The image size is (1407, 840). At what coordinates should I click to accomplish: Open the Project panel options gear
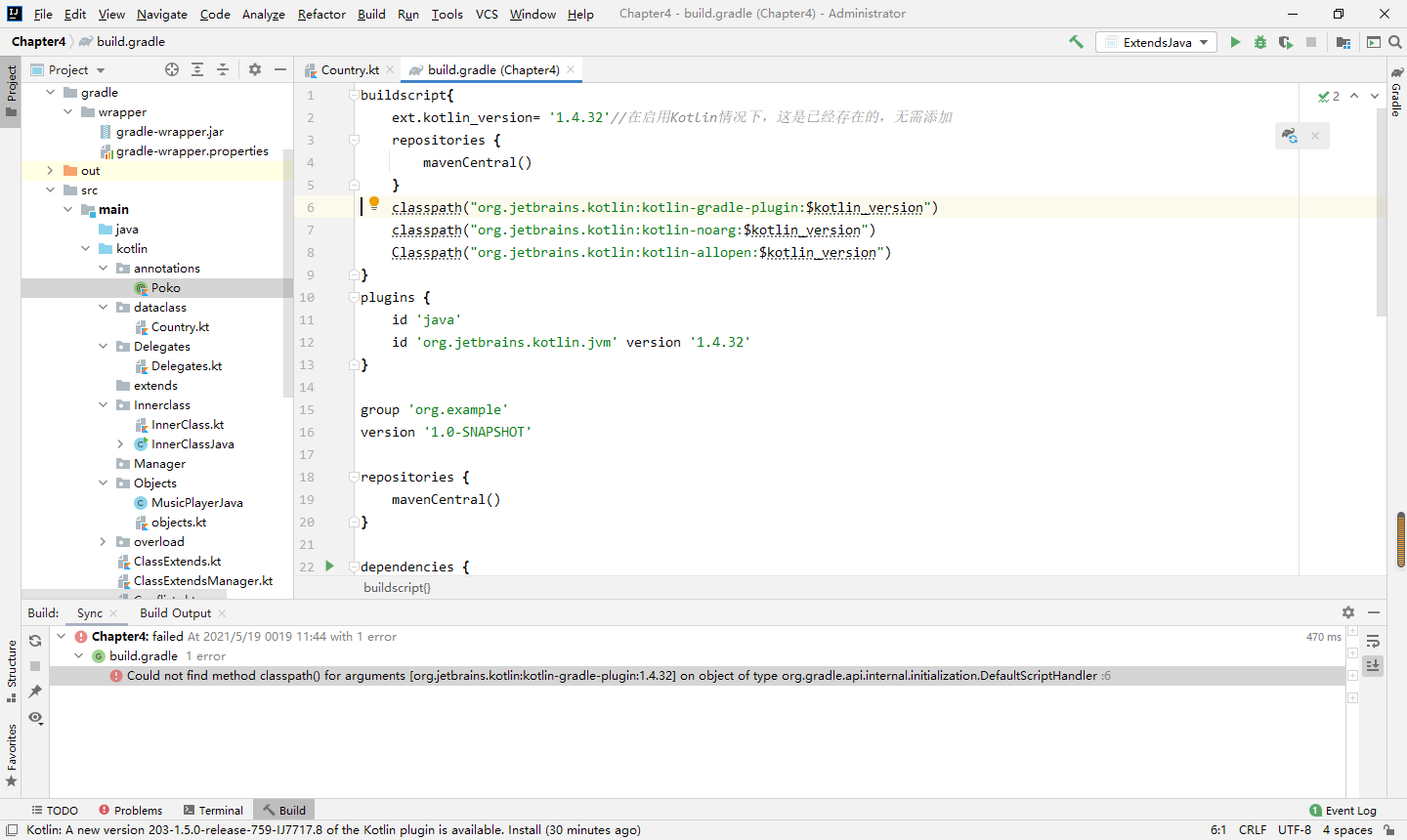click(x=255, y=69)
